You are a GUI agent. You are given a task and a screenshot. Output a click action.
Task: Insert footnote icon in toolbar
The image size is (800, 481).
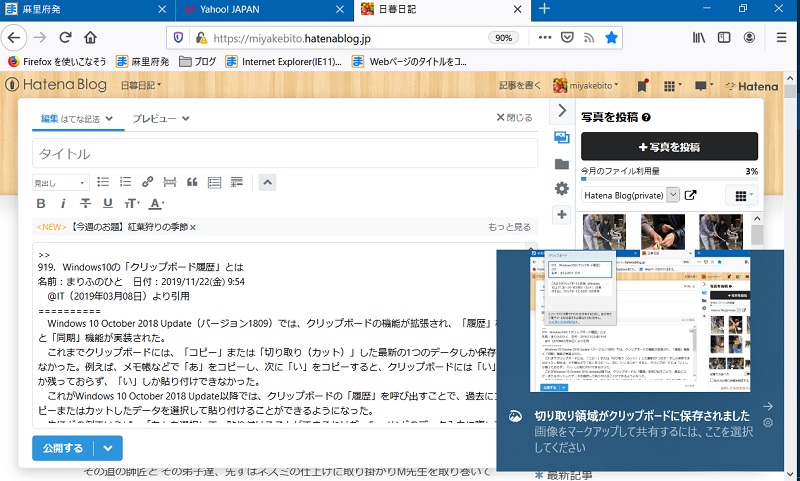(x=237, y=182)
